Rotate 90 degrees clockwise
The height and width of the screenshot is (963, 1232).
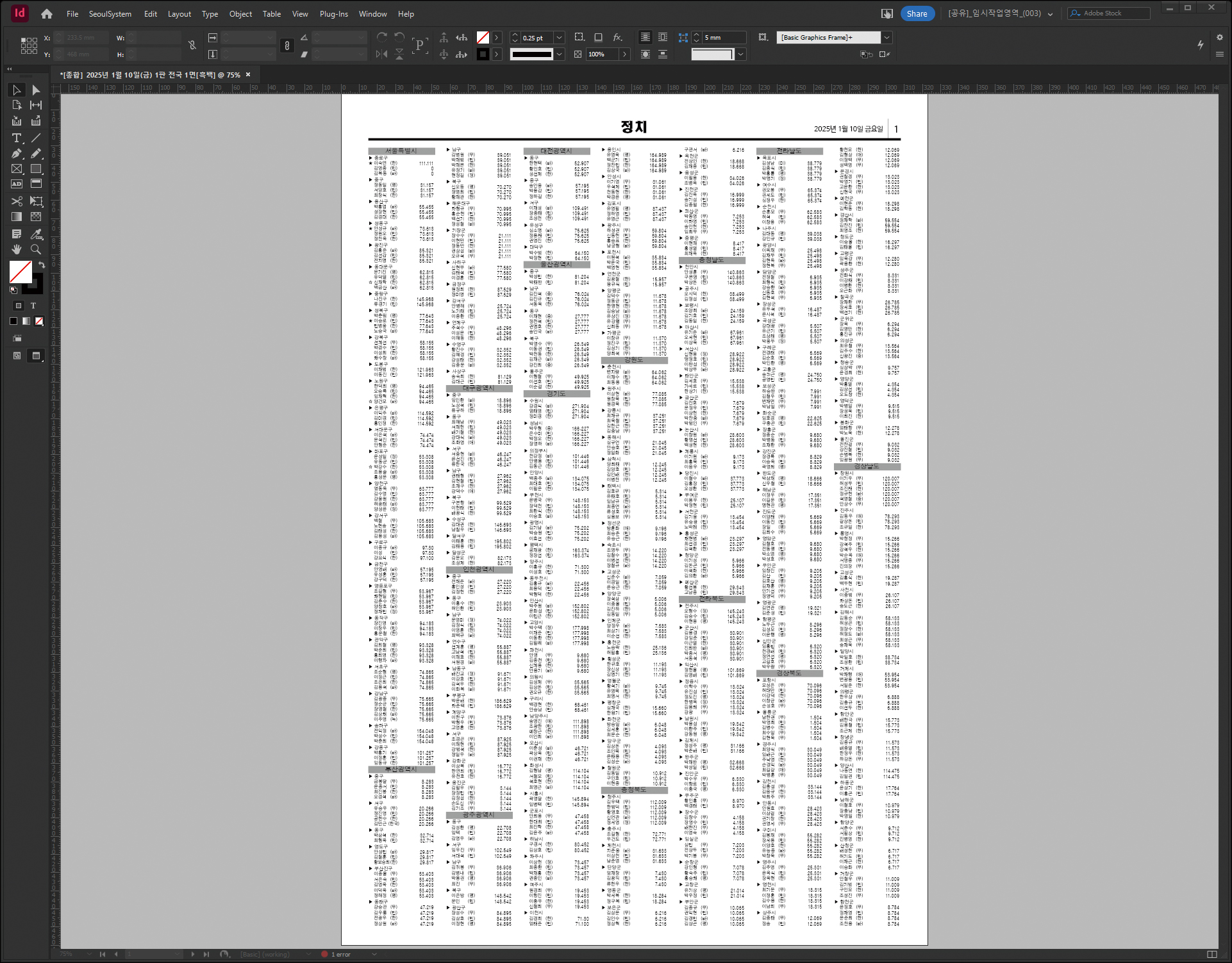(382, 37)
